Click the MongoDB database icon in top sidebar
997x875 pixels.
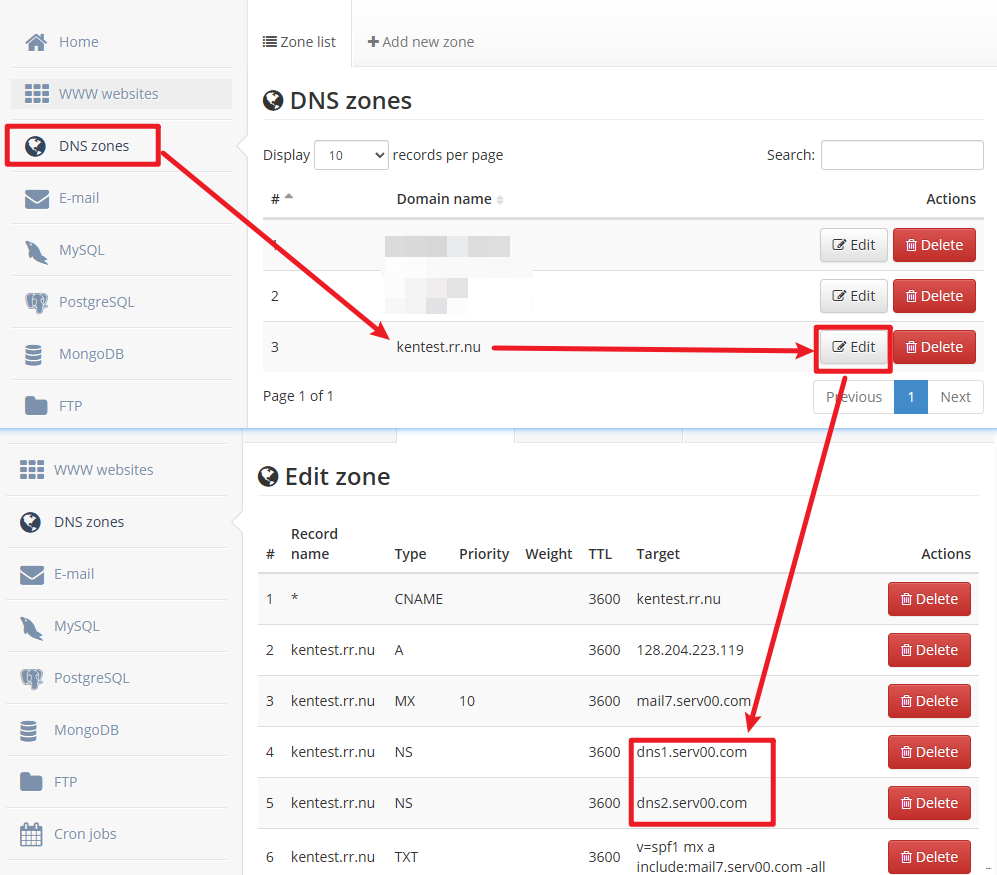pyautogui.click(x=34, y=354)
